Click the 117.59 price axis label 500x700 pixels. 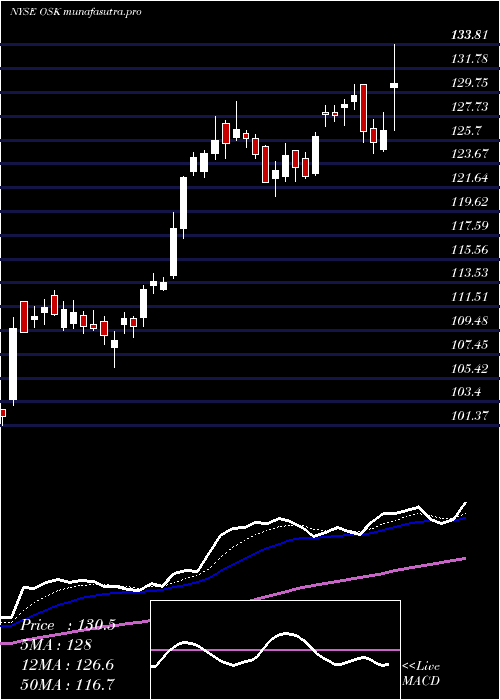(469, 225)
